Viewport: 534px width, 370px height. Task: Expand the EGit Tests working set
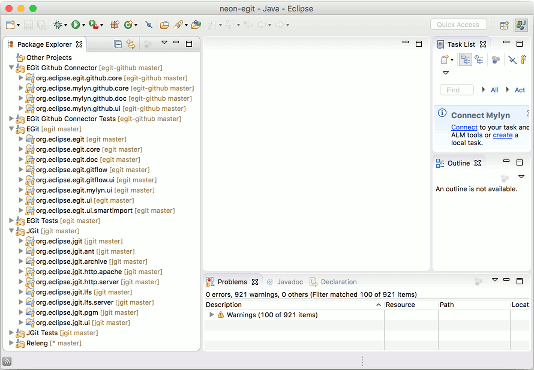tap(11, 220)
